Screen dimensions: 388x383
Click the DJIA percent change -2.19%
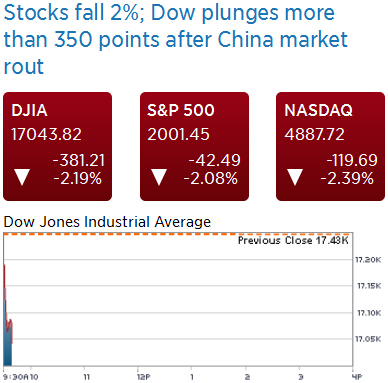[77, 179]
